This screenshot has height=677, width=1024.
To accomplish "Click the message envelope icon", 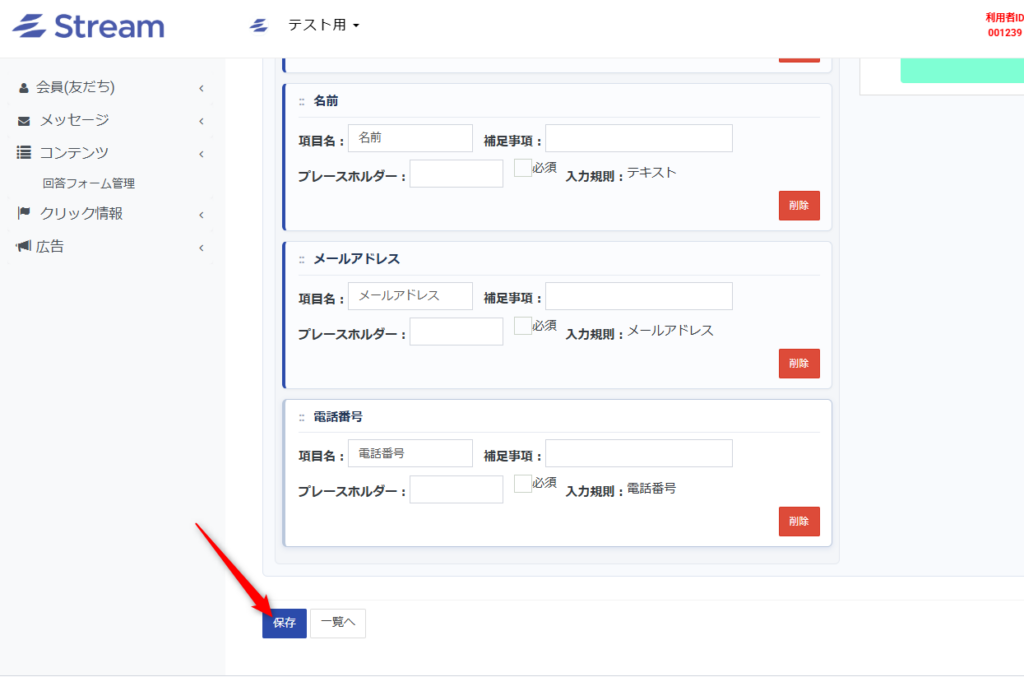I will click(x=24, y=121).
